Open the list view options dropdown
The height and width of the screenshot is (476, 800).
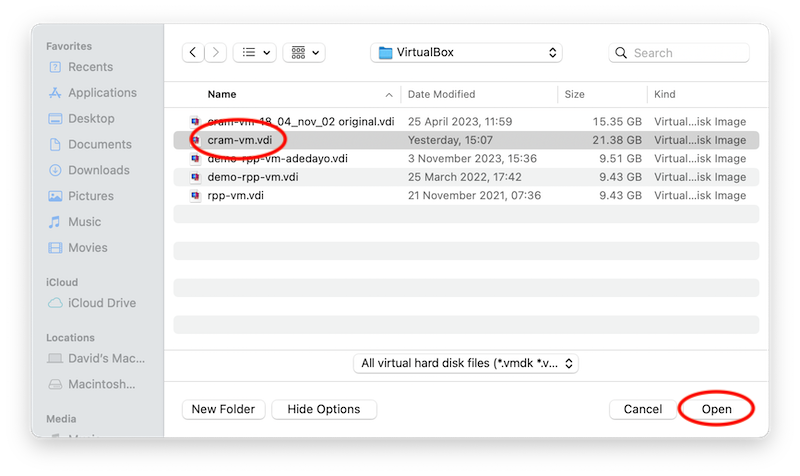(x=255, y=53)
